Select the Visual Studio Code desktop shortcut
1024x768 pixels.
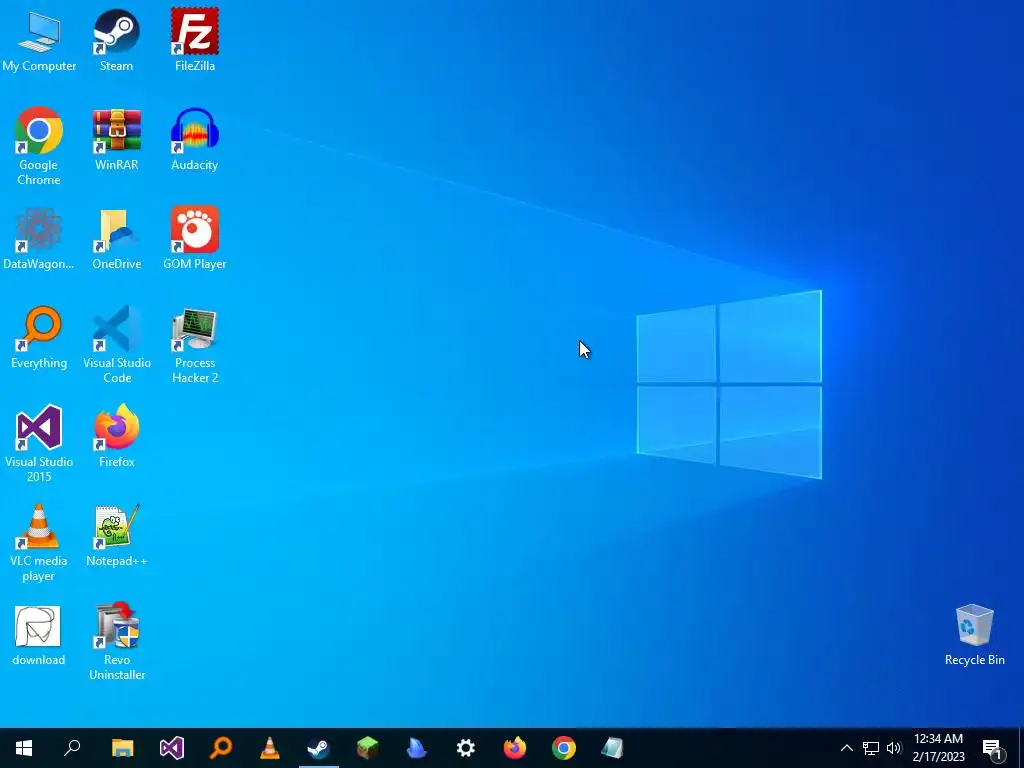[x=116, y=345]
